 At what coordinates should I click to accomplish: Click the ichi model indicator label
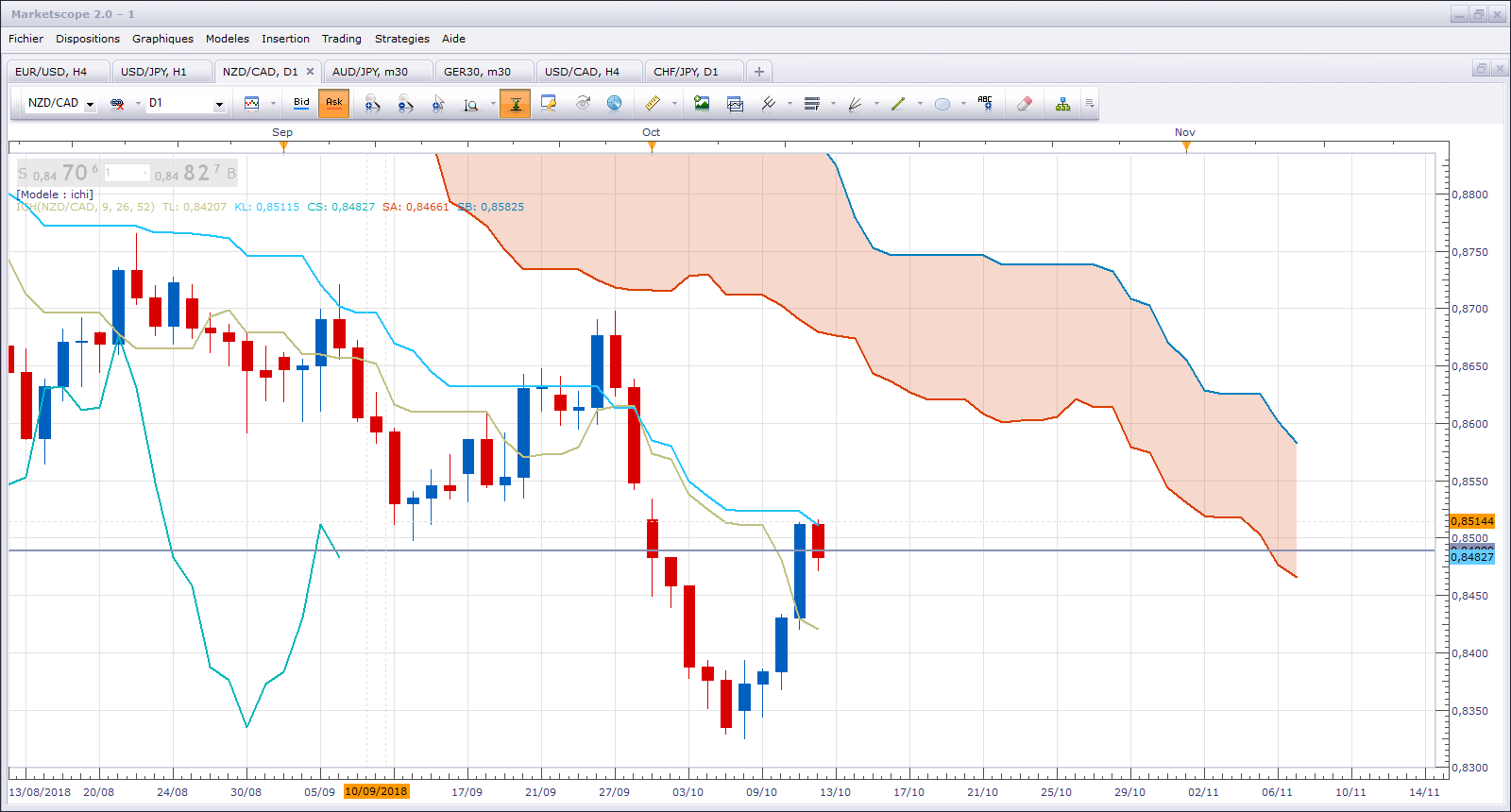(x=55, y=195)
